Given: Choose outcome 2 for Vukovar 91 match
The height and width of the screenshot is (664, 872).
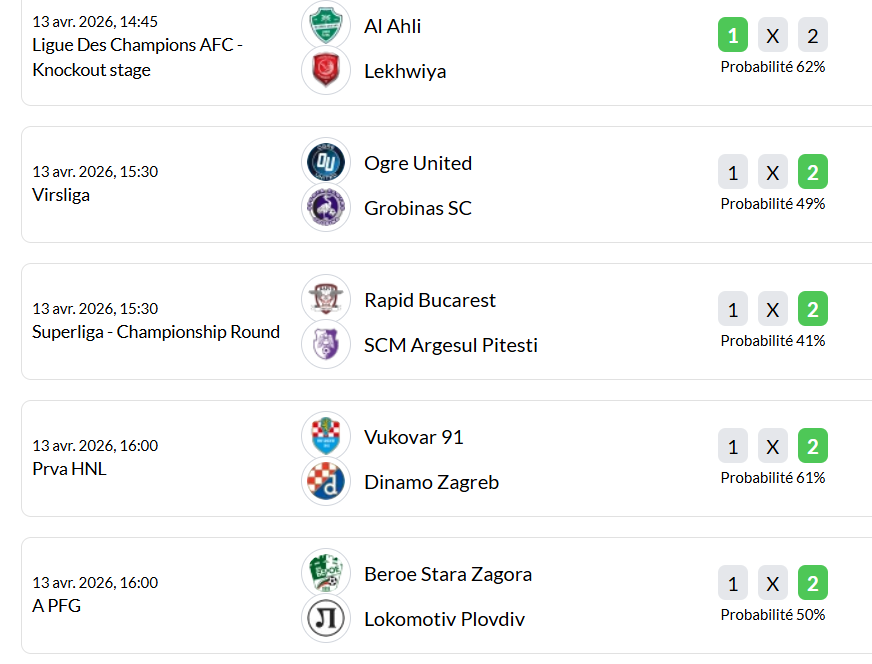Looking at the screenshot, I should coord(813,447).
